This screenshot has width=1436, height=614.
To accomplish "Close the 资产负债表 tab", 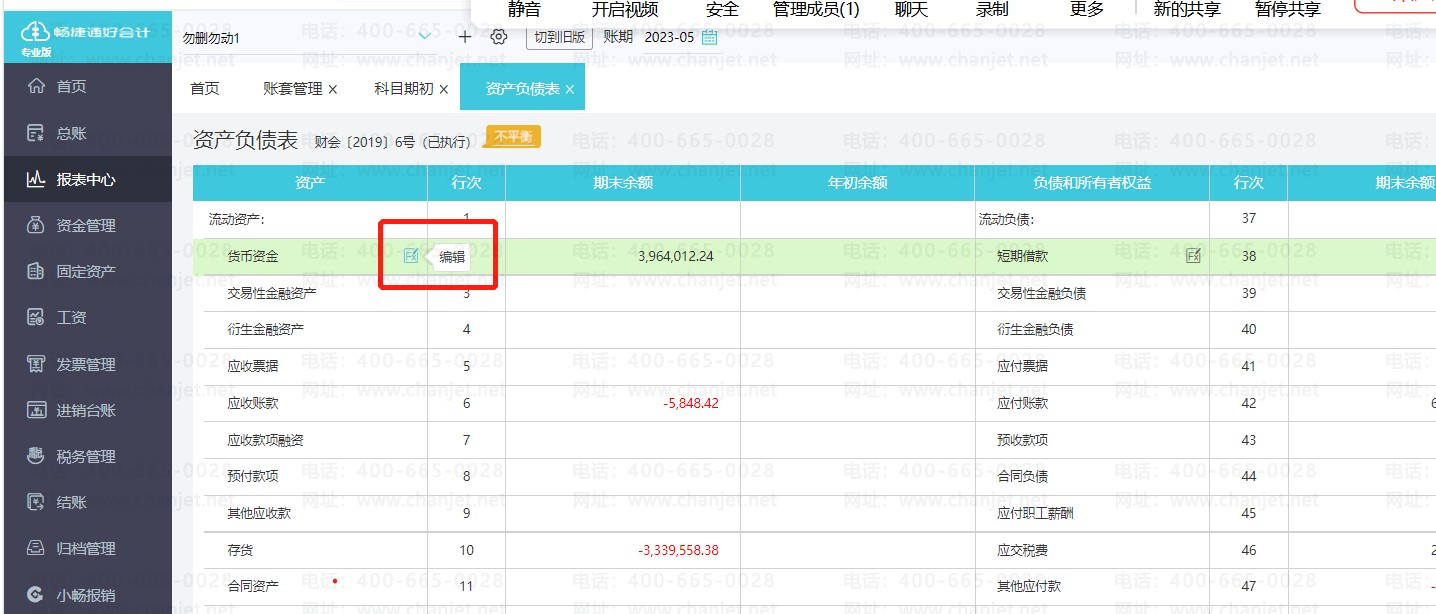I will coord(570,90).
